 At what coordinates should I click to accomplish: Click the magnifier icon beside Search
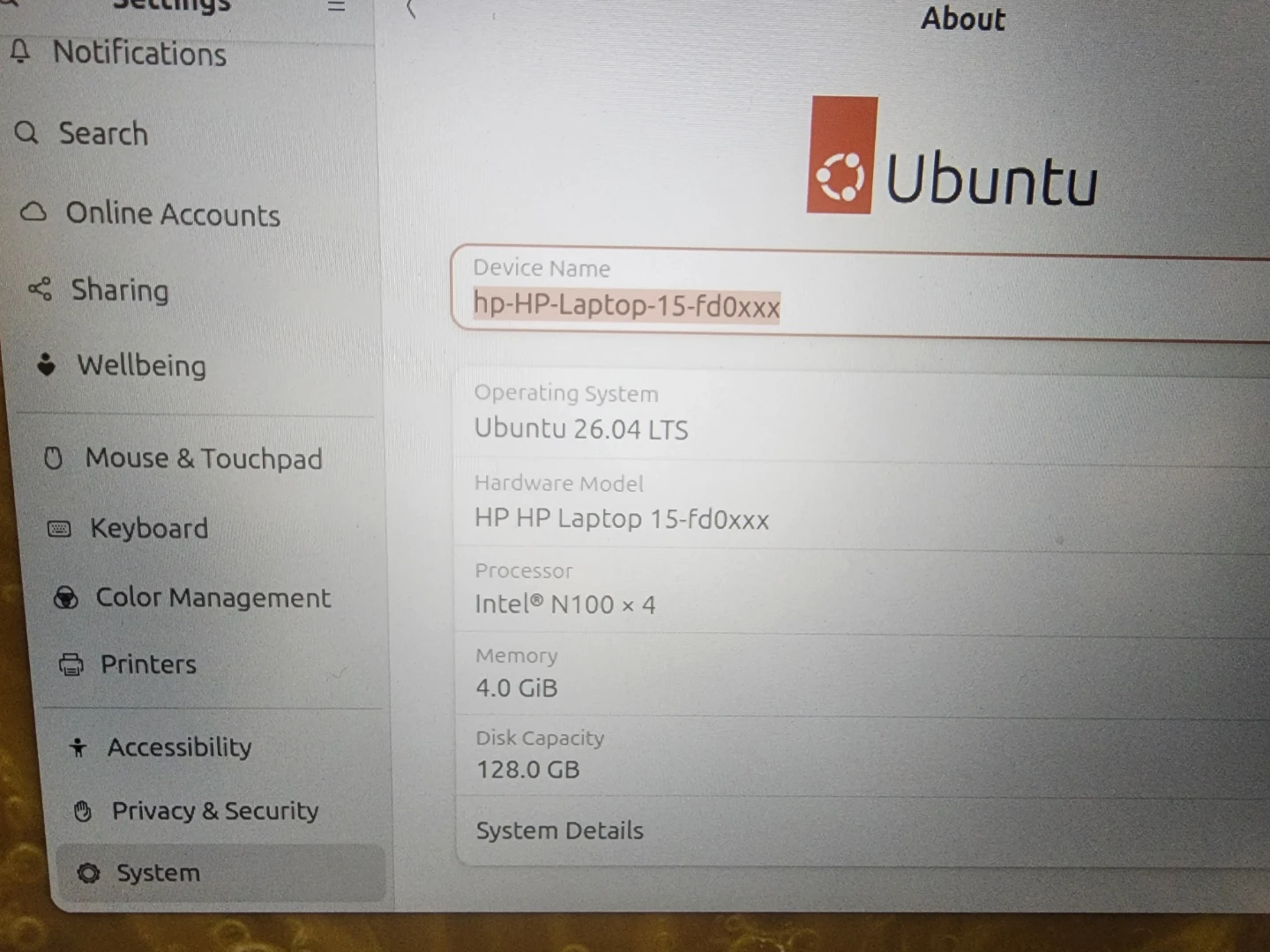tap(26, 133)
